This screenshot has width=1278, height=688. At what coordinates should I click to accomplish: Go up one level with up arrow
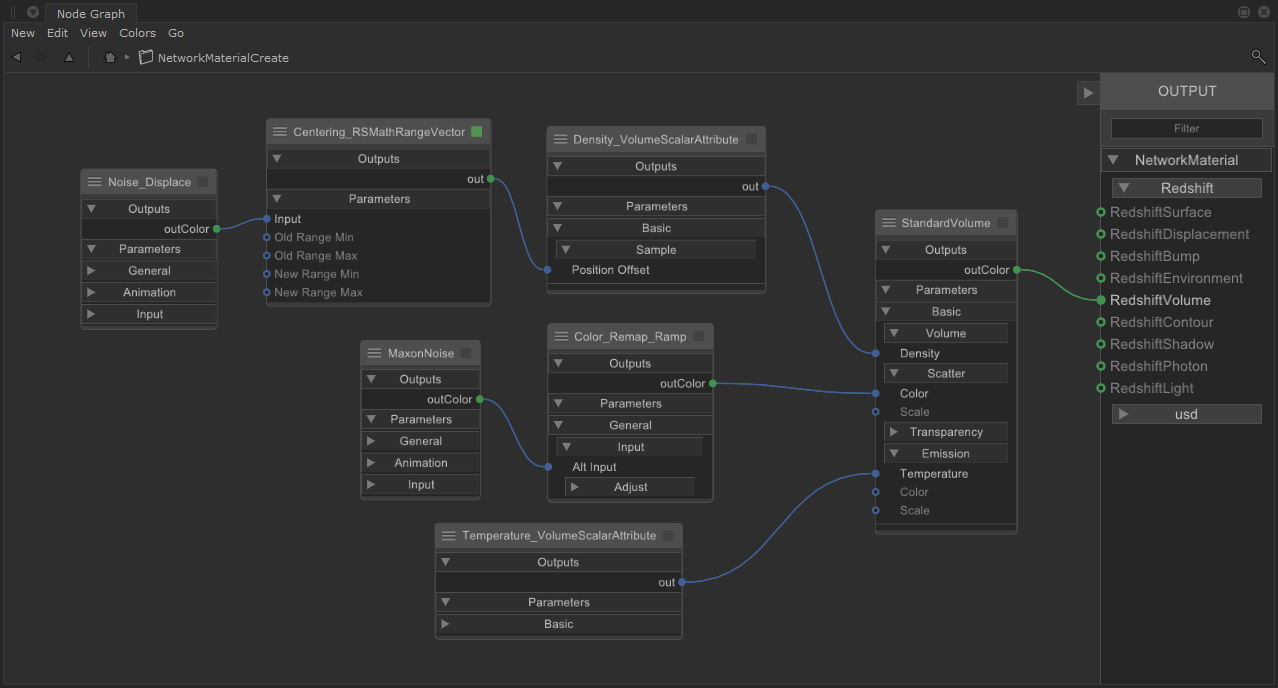69,58
